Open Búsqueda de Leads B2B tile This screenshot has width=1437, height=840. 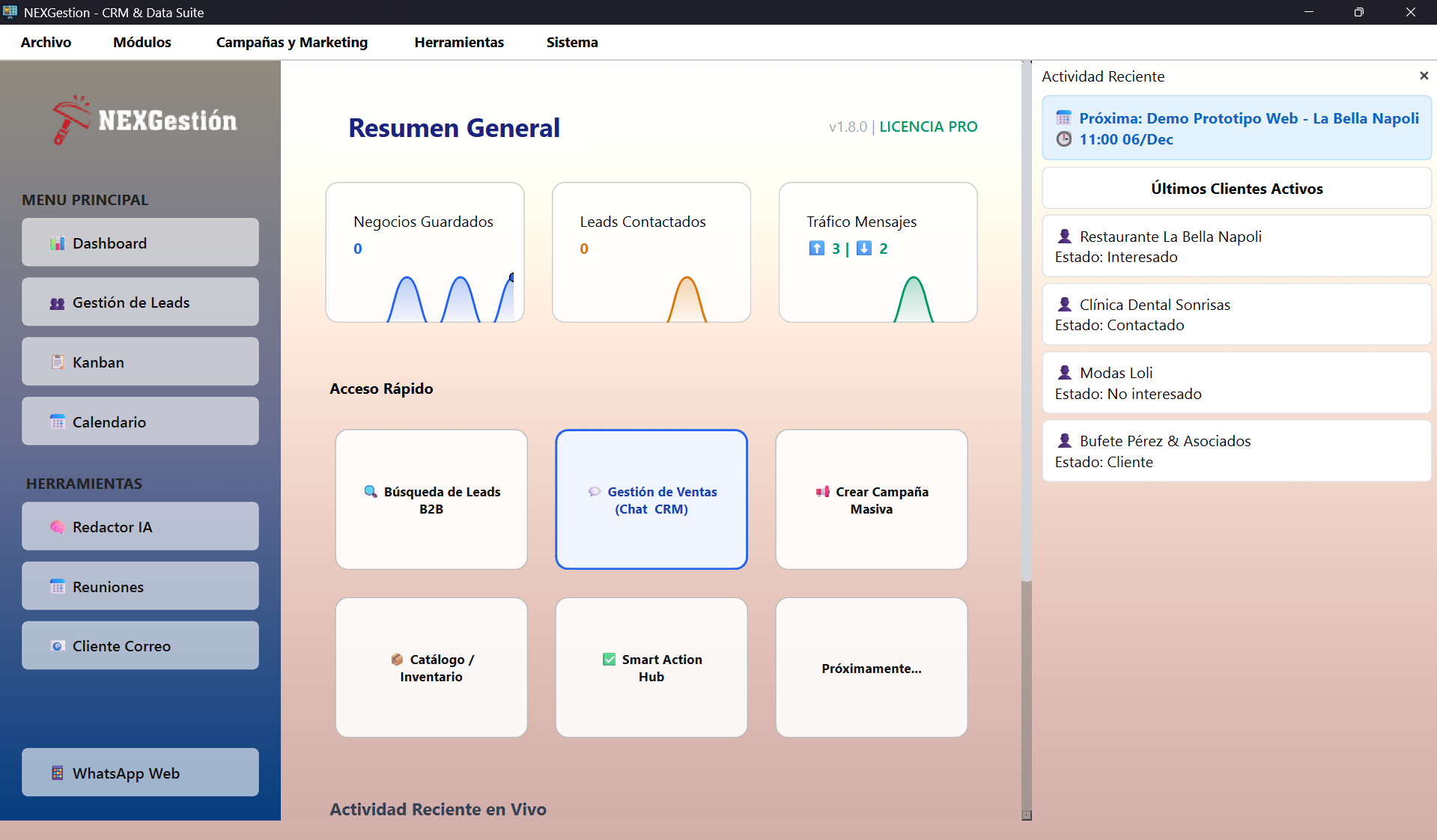coord(431,499)
